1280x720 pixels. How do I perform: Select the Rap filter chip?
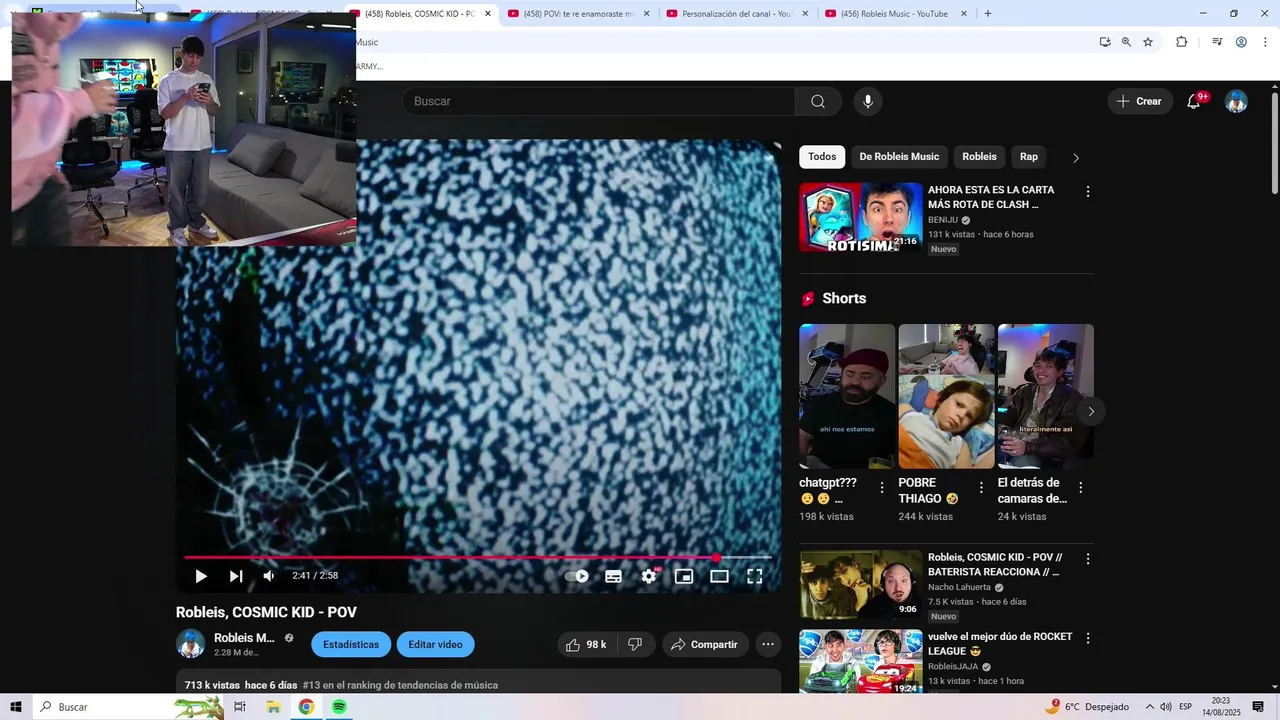1029,157
